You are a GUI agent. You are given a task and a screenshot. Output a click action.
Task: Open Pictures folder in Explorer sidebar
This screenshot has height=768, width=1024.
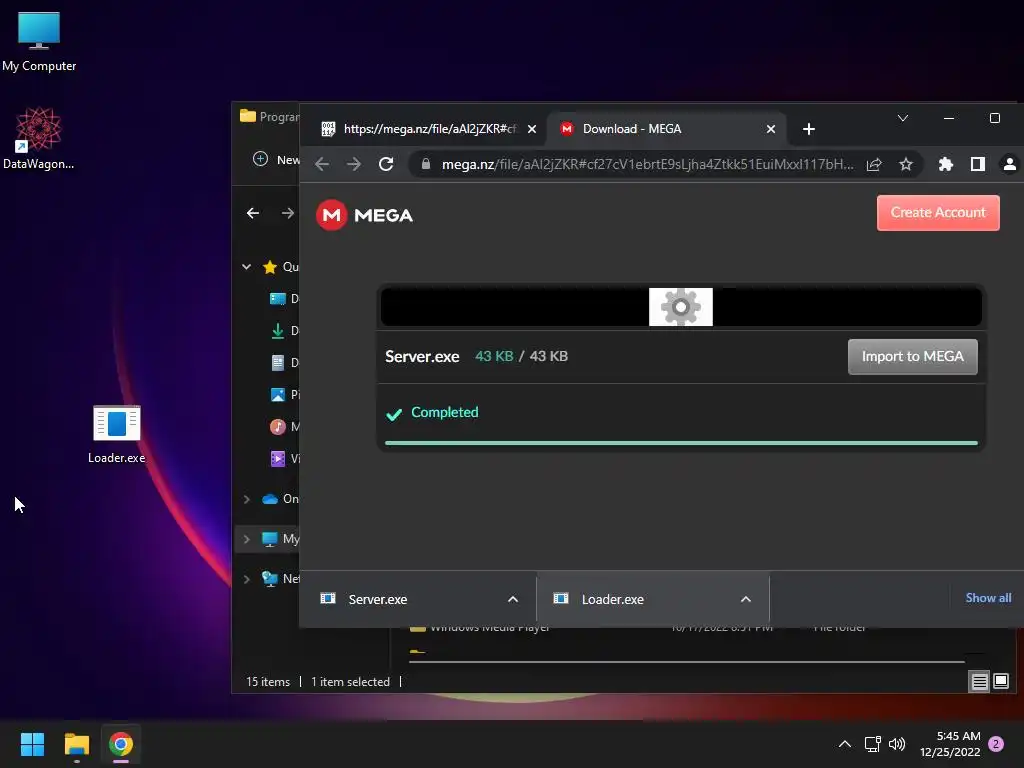[283, 394]
